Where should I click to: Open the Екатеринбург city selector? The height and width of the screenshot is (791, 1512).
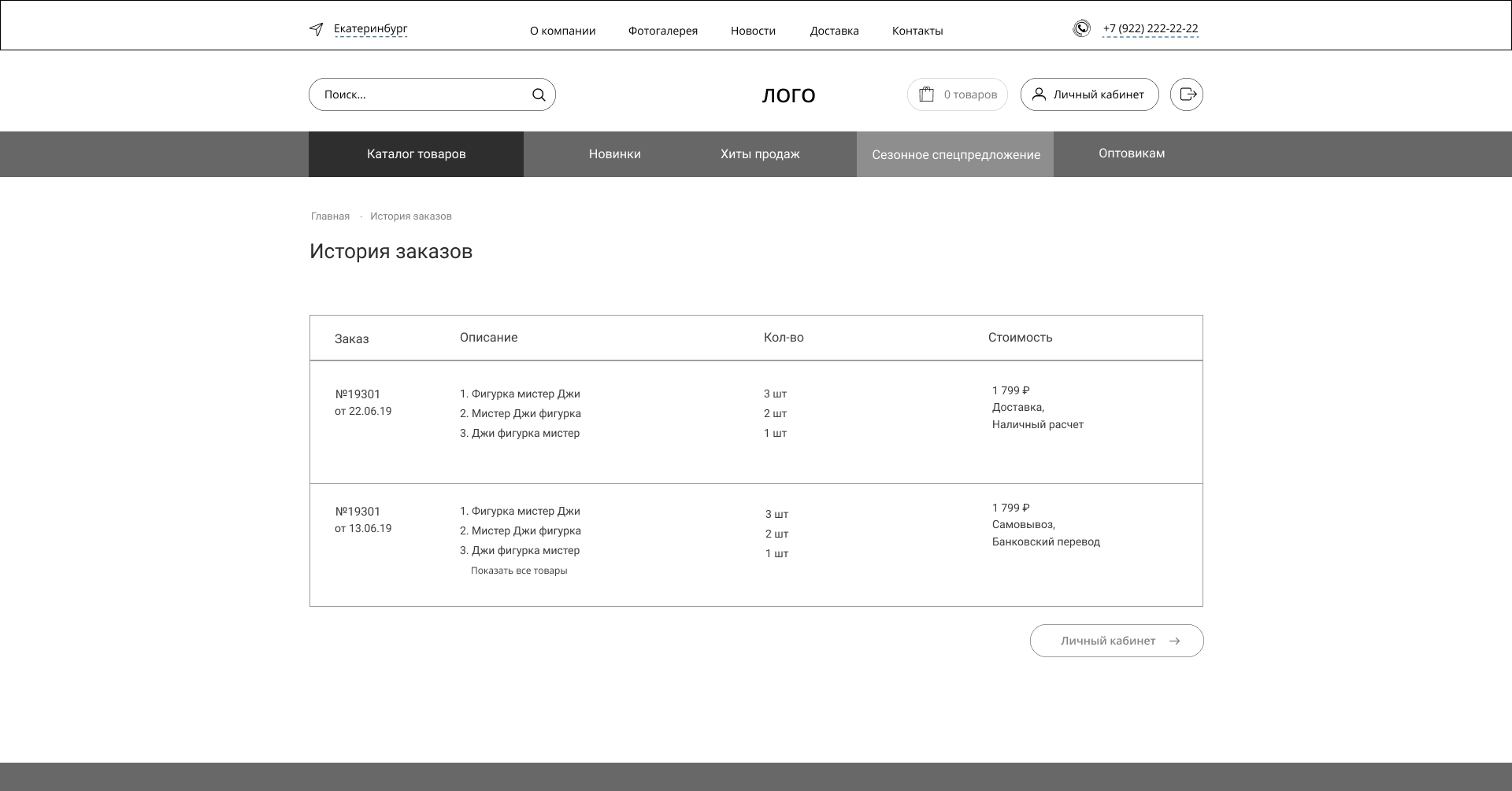370,29
